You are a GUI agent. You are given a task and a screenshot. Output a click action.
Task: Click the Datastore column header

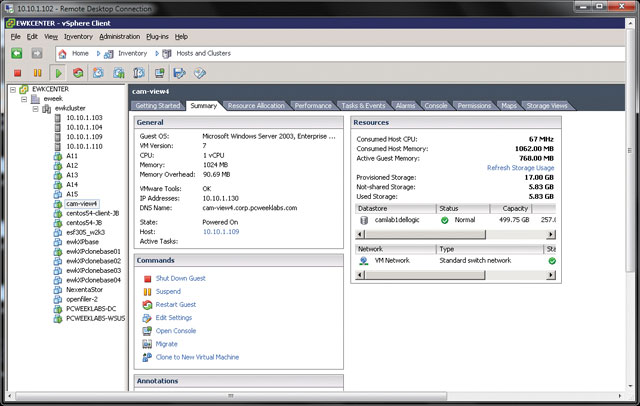coord(396,209)
